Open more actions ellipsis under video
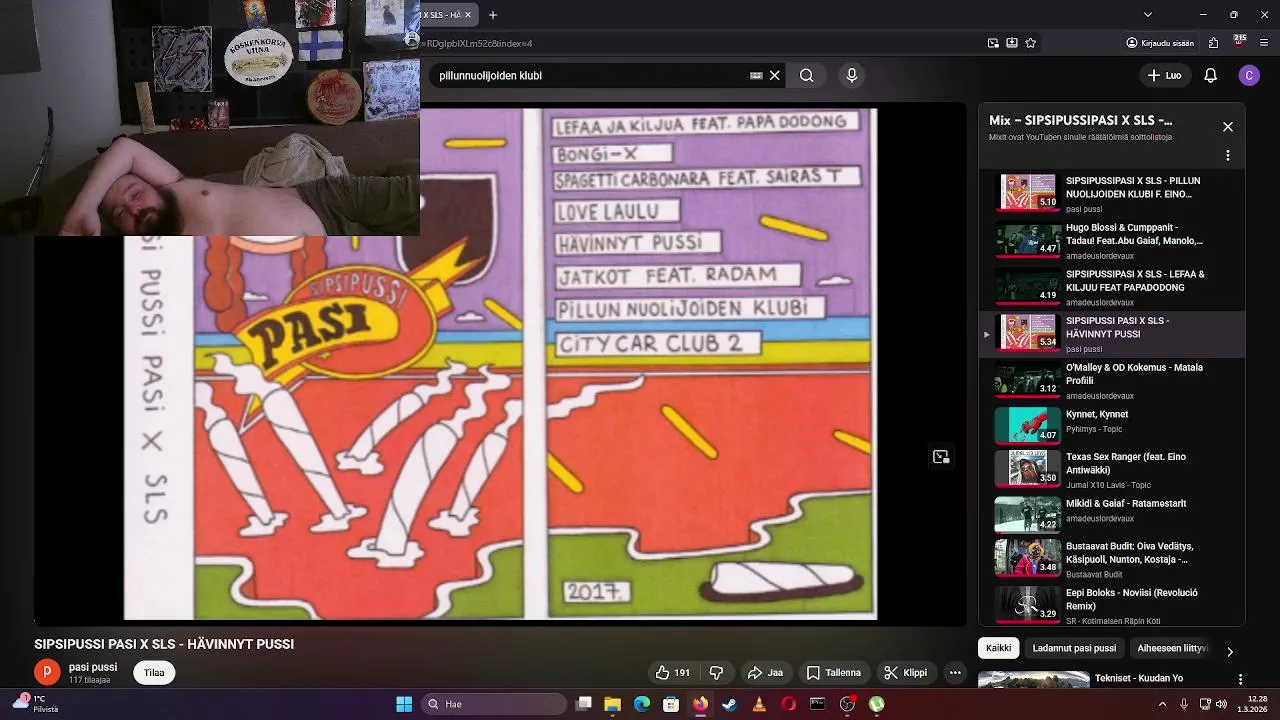1280x720 pixels. [x=955, y=673]
